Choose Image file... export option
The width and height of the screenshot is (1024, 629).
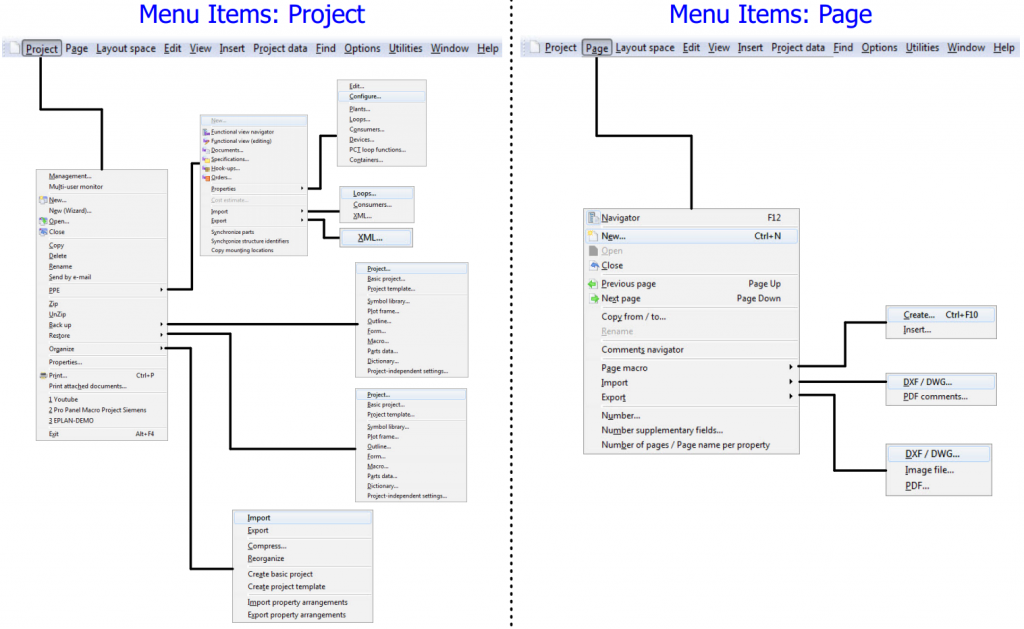pos(929,470)
